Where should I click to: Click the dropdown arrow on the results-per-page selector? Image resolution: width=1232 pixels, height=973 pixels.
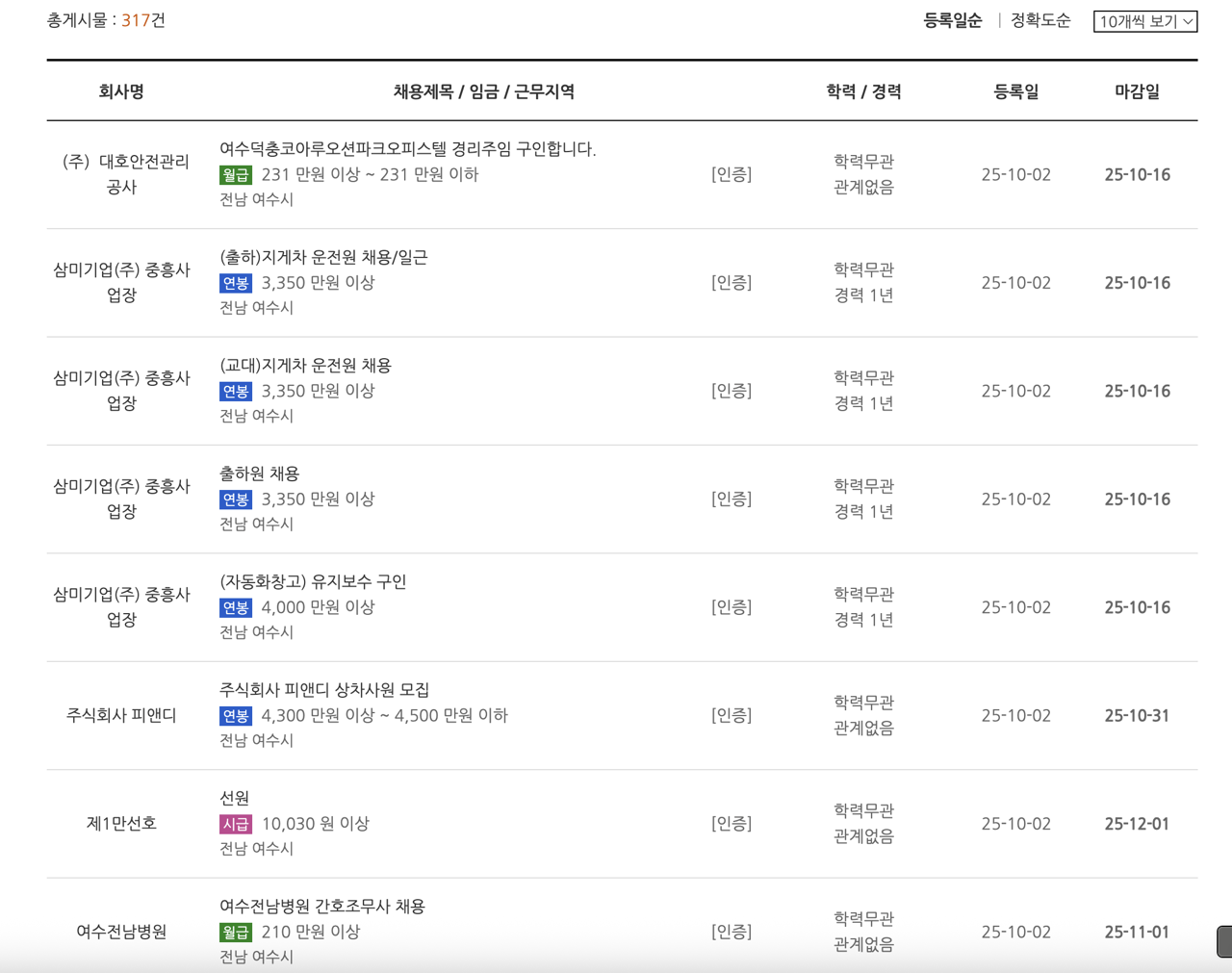[x=1189, y=20]
